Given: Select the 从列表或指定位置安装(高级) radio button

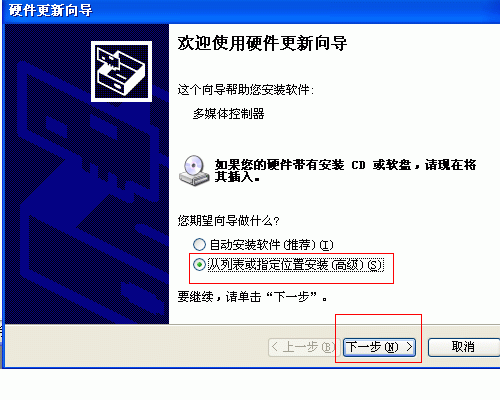Looking at the screenshot, I should click(x=199, y=265).
